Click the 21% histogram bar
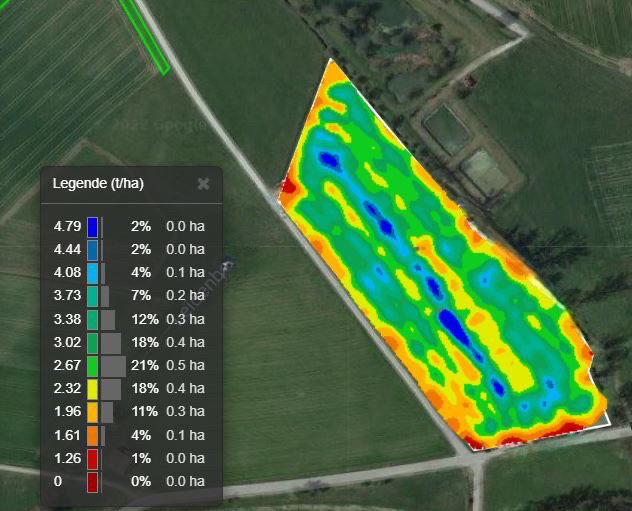Screen dimensions: 632x511 pyautogui.click(x=112, y=366)
